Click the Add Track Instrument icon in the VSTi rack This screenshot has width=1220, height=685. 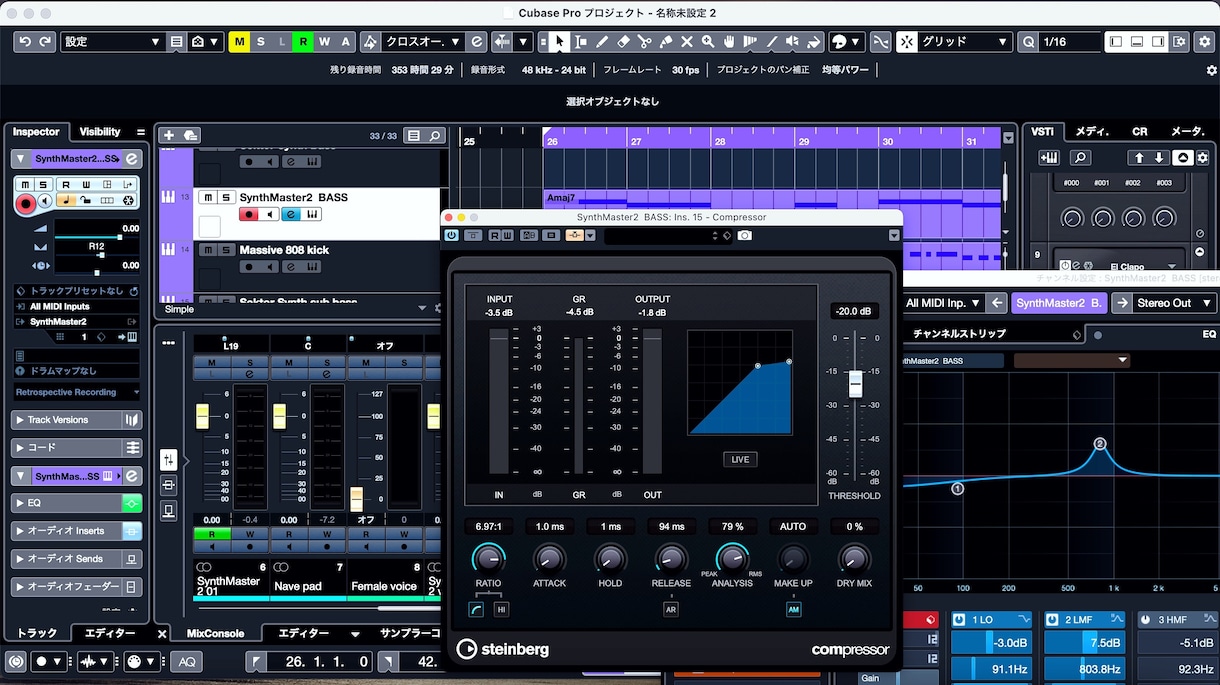[1049, 157]
